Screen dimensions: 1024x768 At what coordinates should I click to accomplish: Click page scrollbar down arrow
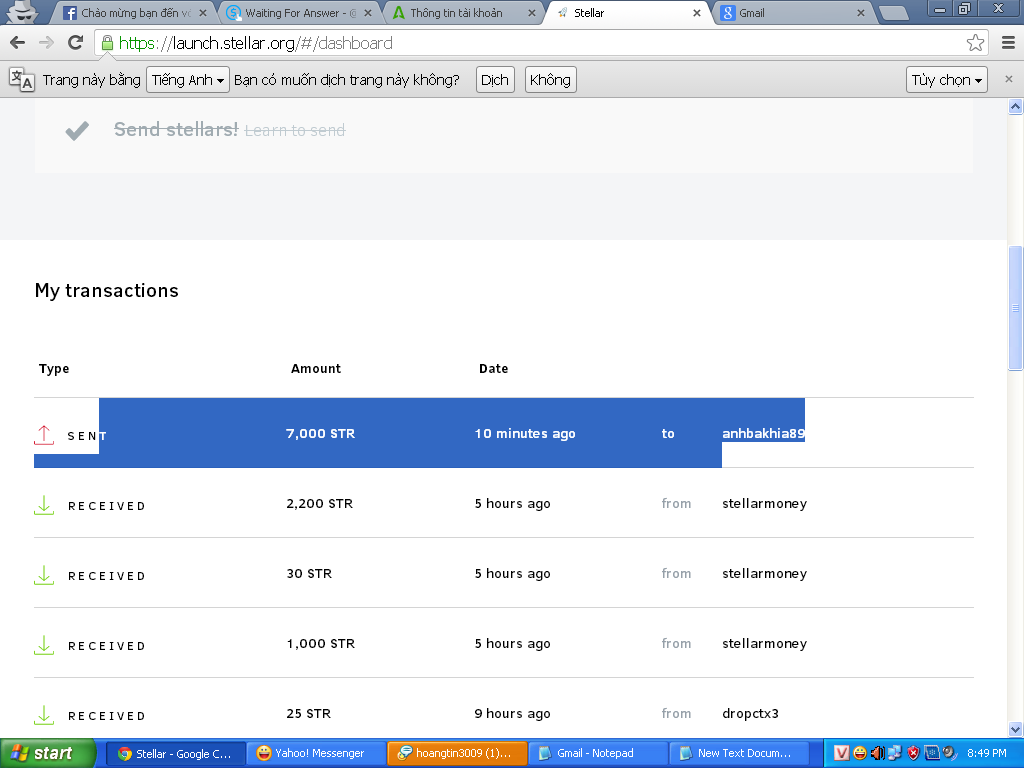click(1015, 729)
